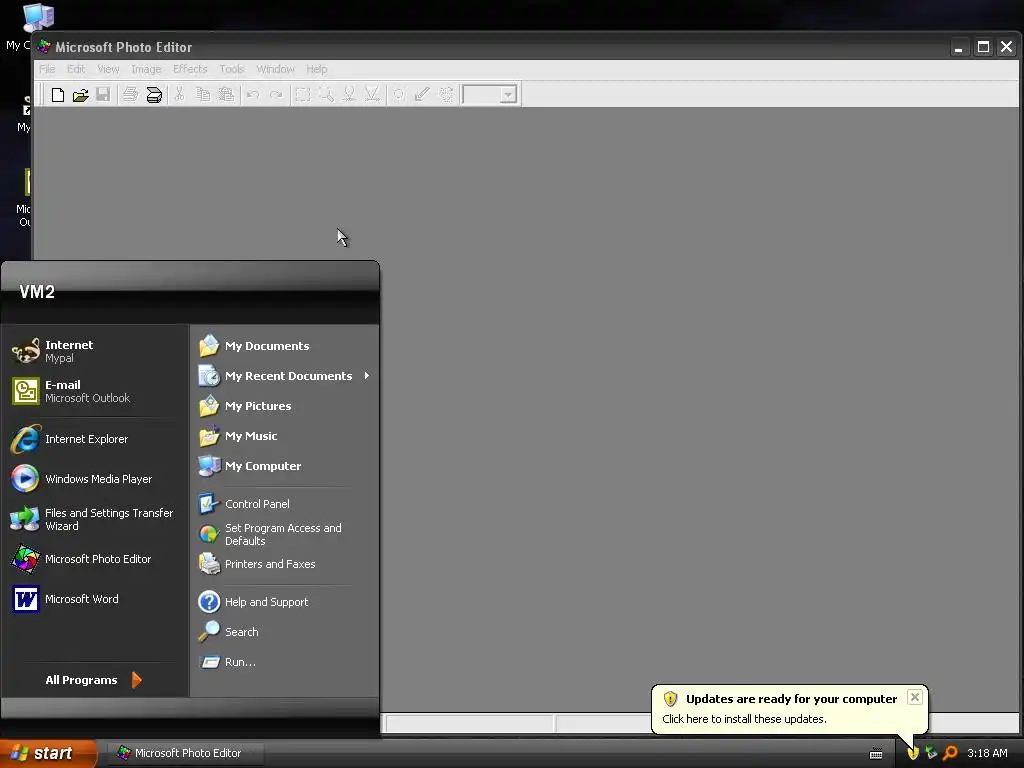
Task: Click the Scan toolbar icon
Action: (x=154, y=95)
